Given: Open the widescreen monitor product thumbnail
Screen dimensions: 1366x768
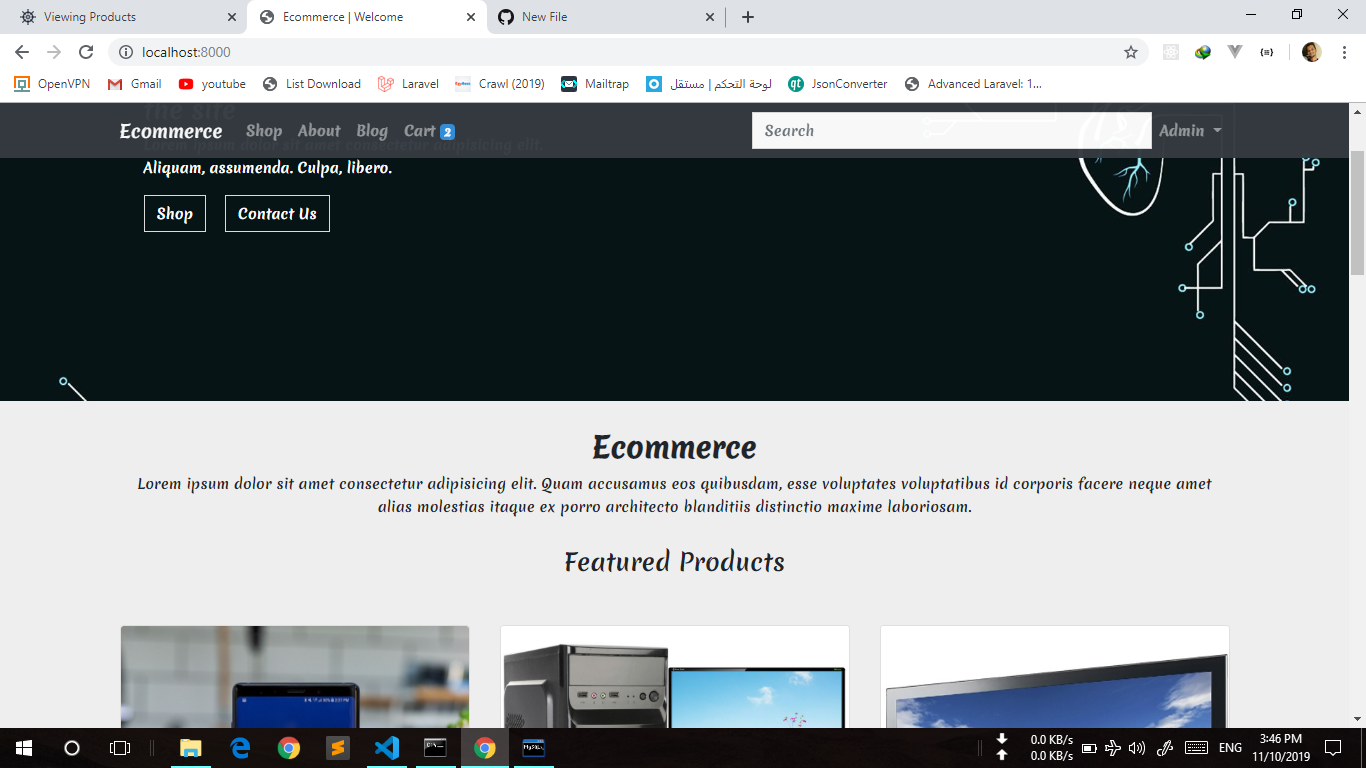Looking at the screenshot, I should (x=1055, y=677).
